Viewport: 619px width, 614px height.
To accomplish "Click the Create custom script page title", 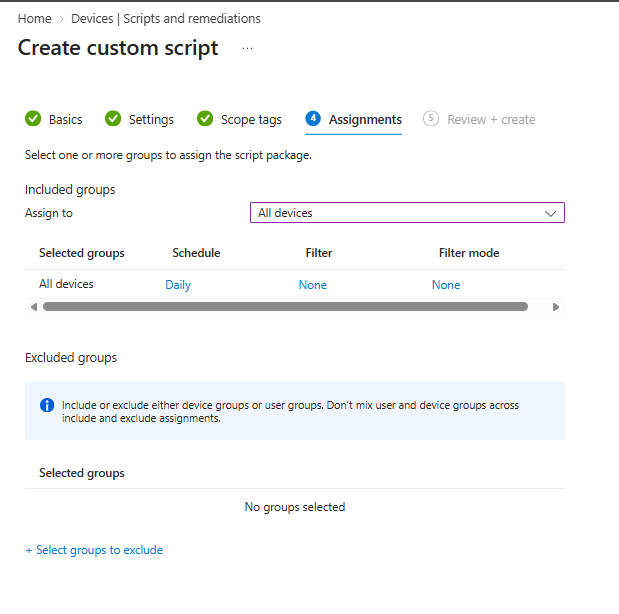I will coord(118,48).
